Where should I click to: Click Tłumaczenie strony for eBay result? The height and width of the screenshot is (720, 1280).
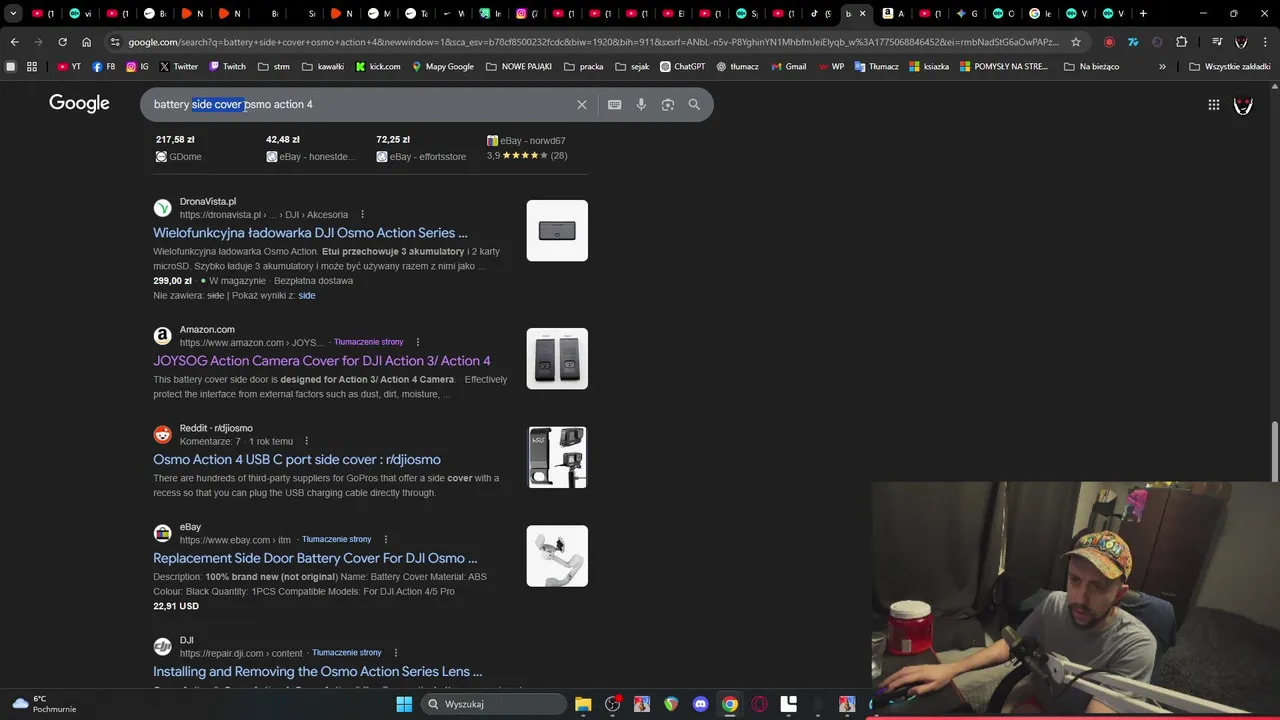coord(337,539)
